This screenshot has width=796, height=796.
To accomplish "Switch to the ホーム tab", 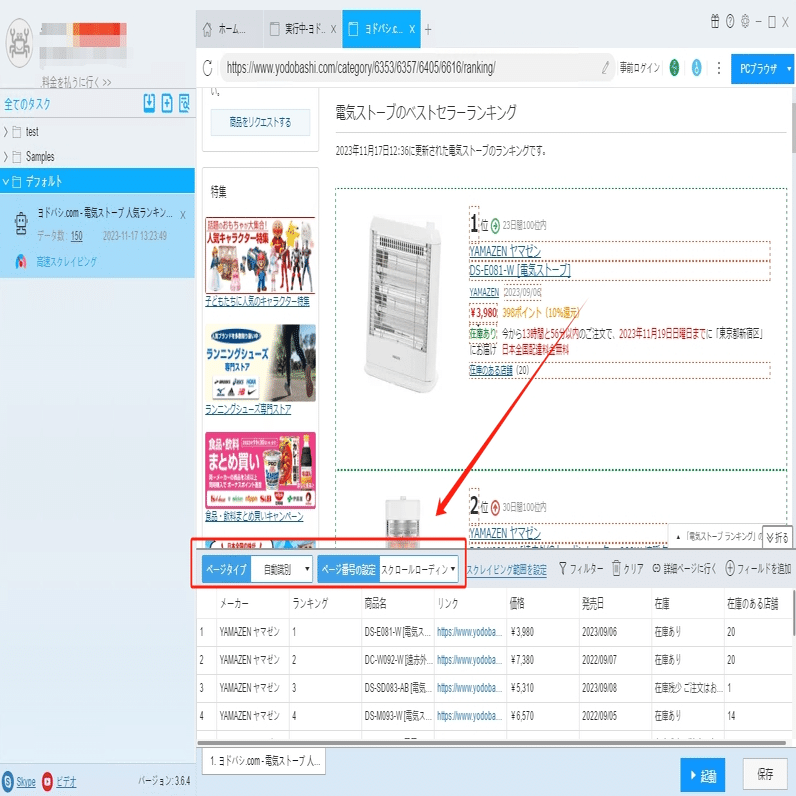I will pos(229,29).
